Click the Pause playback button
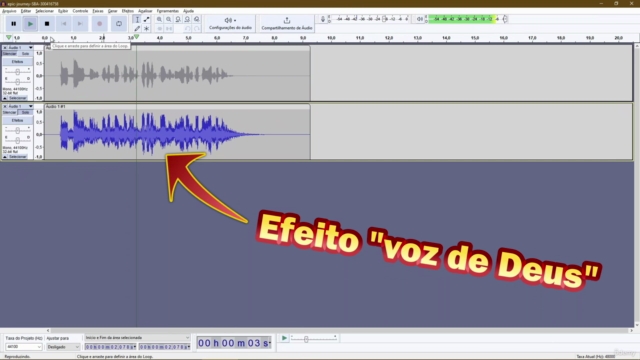Image resolution: width=640 pixels, height=360 pixels. tap(13, 24)
